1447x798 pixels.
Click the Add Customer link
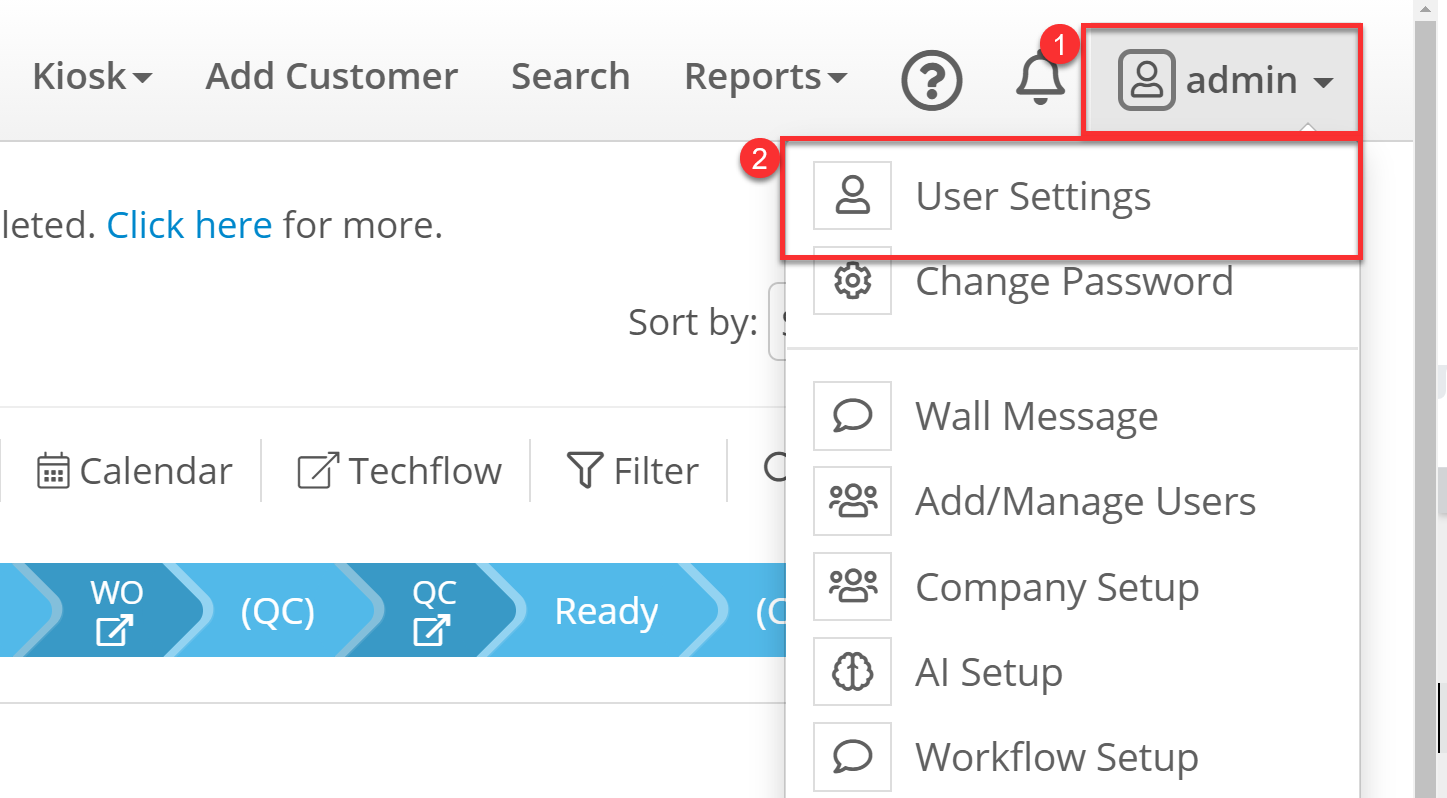[x=332, y=77]
